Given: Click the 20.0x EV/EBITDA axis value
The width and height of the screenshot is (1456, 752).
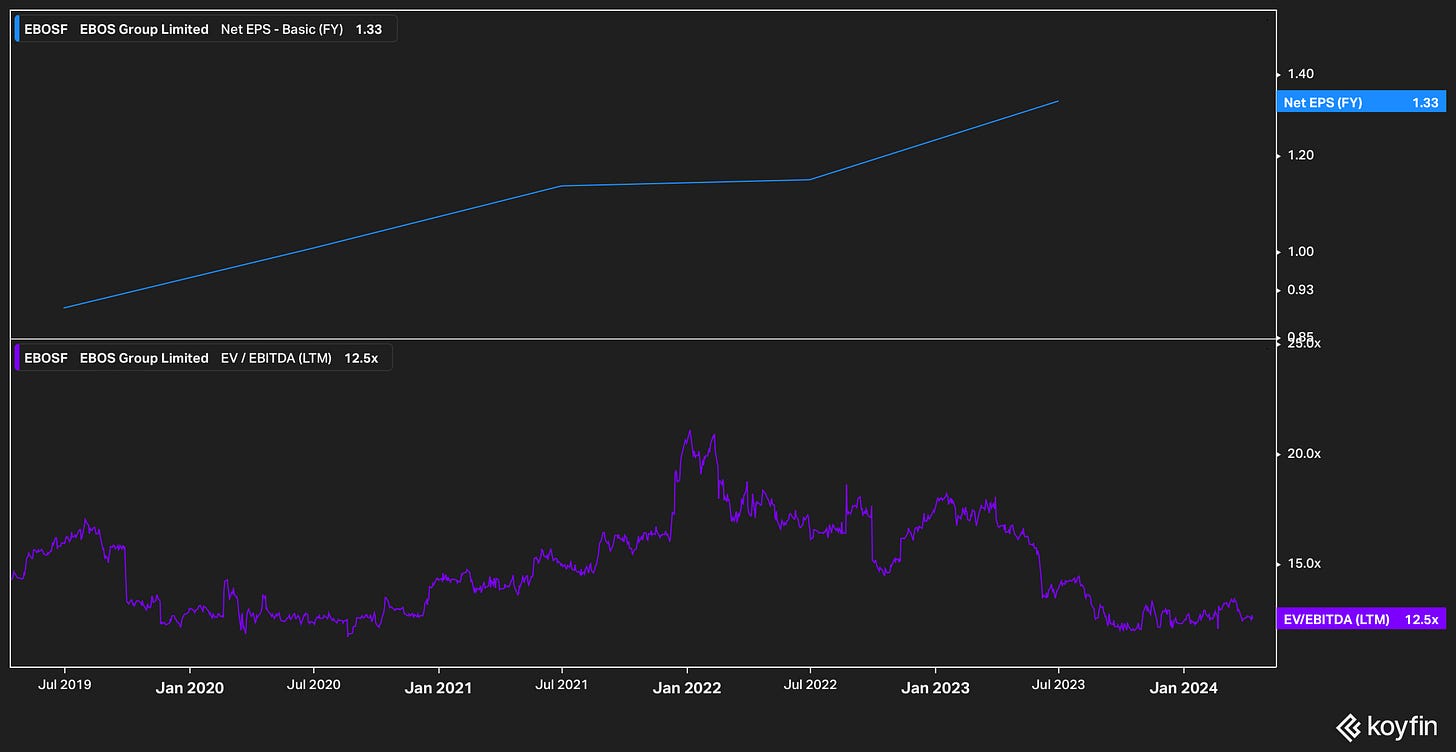Looking at the screenshot, I should [1304, 453].
